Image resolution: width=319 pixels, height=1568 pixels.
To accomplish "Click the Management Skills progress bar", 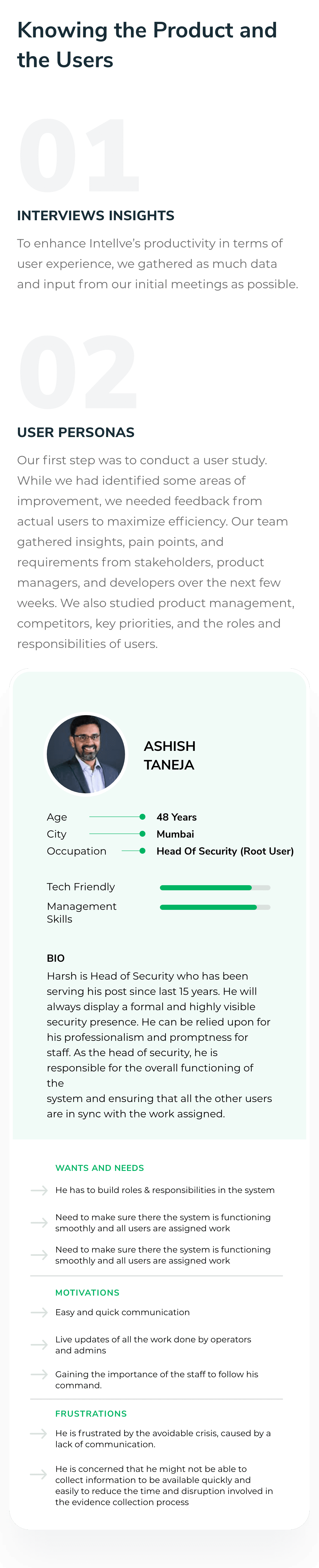I will tap(215, 907).
